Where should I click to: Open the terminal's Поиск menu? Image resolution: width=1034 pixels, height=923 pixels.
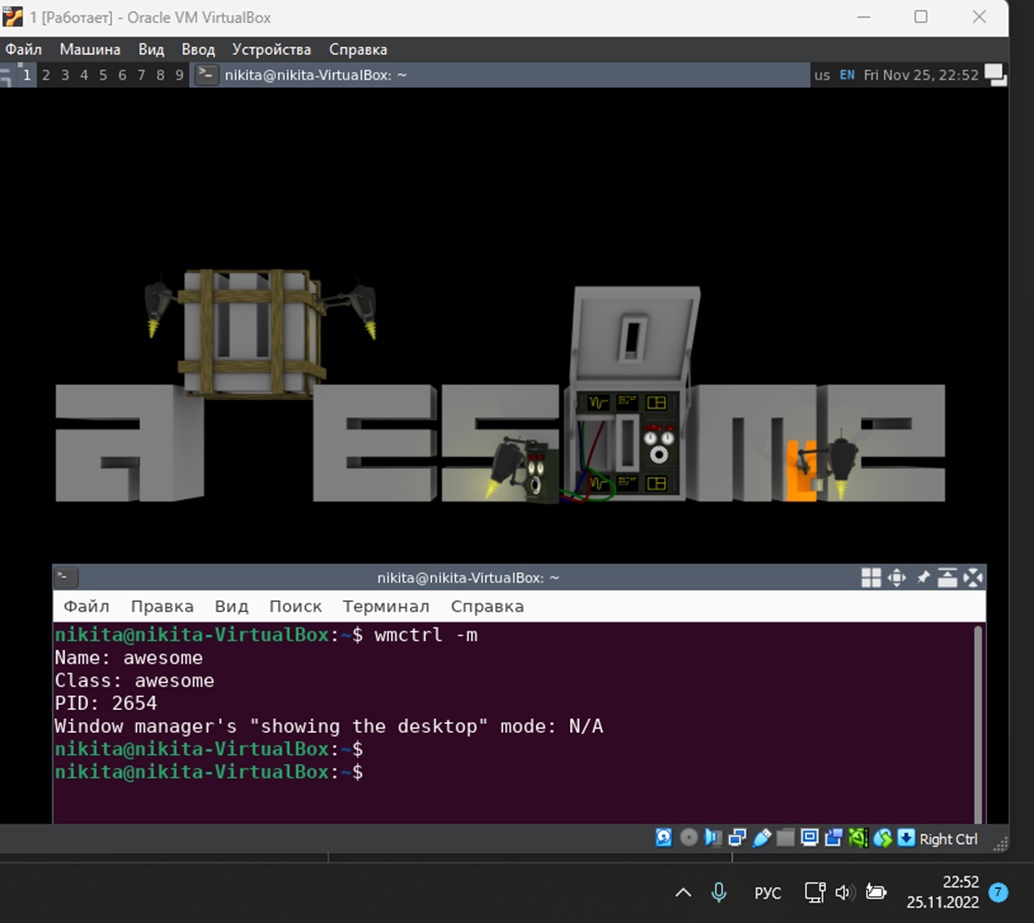point(295,606)
